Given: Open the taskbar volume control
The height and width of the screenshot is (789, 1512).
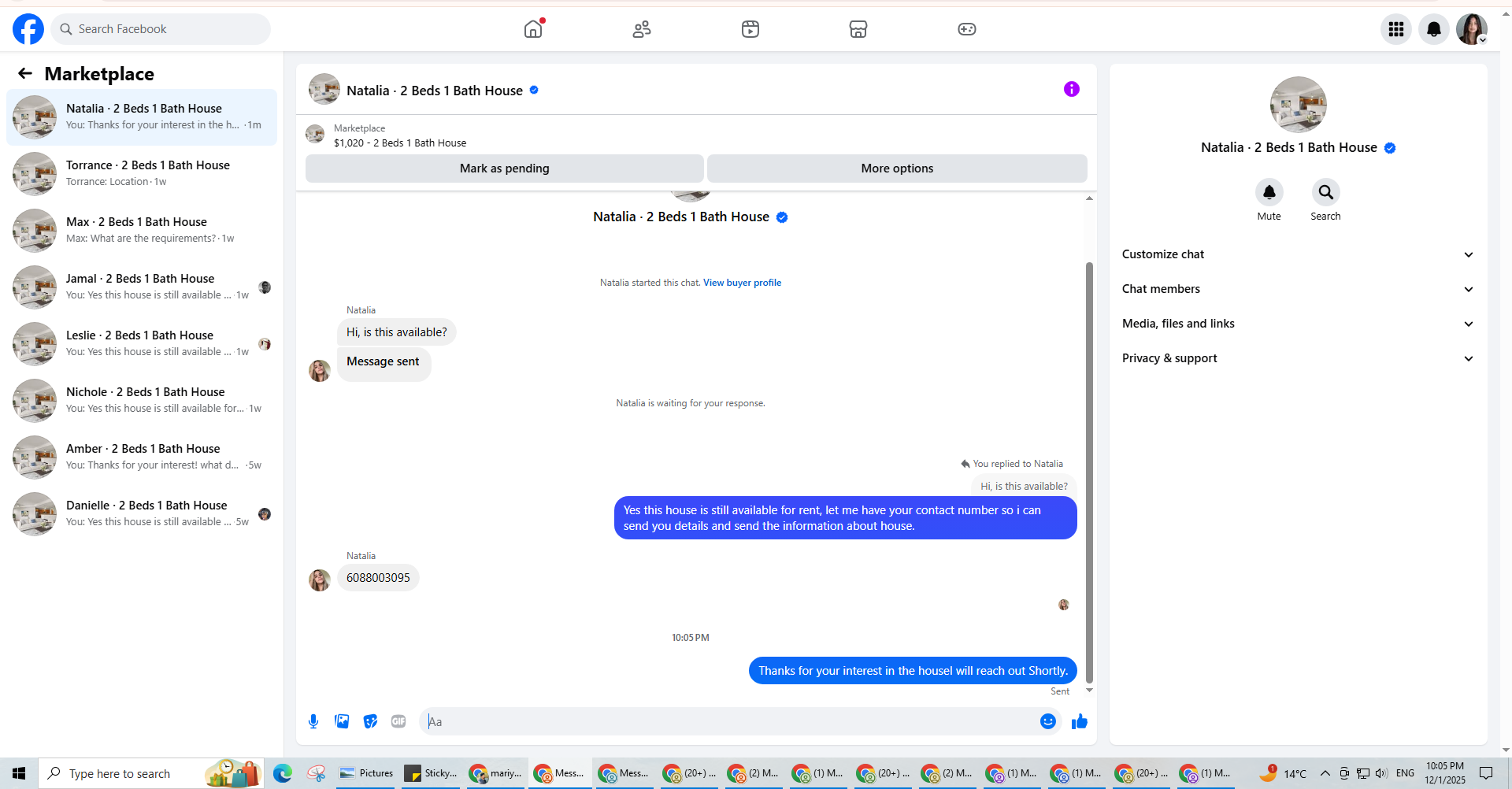Looking at the screenshot, I should [1381, 773].
